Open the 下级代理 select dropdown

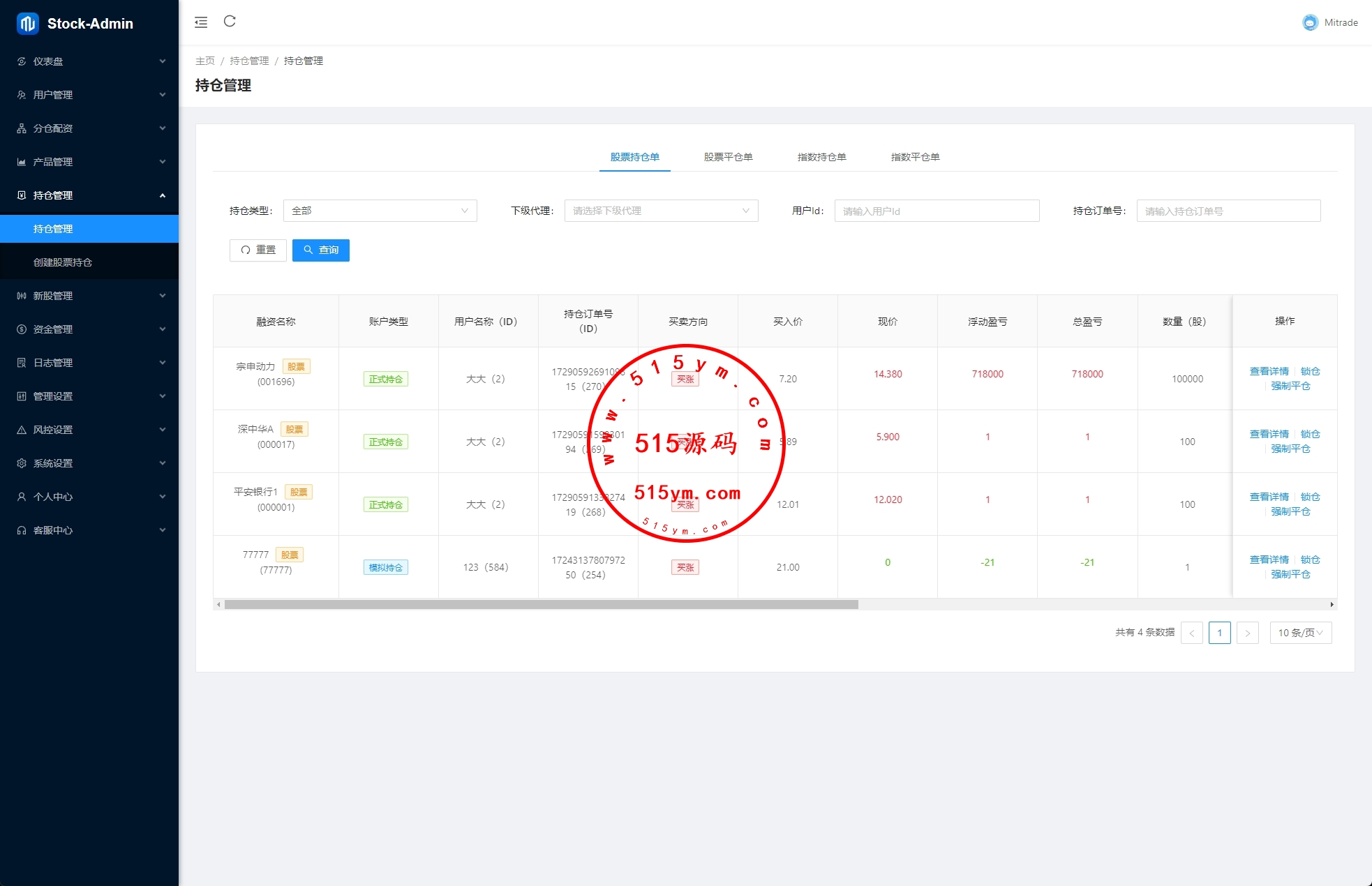(660, 211)
